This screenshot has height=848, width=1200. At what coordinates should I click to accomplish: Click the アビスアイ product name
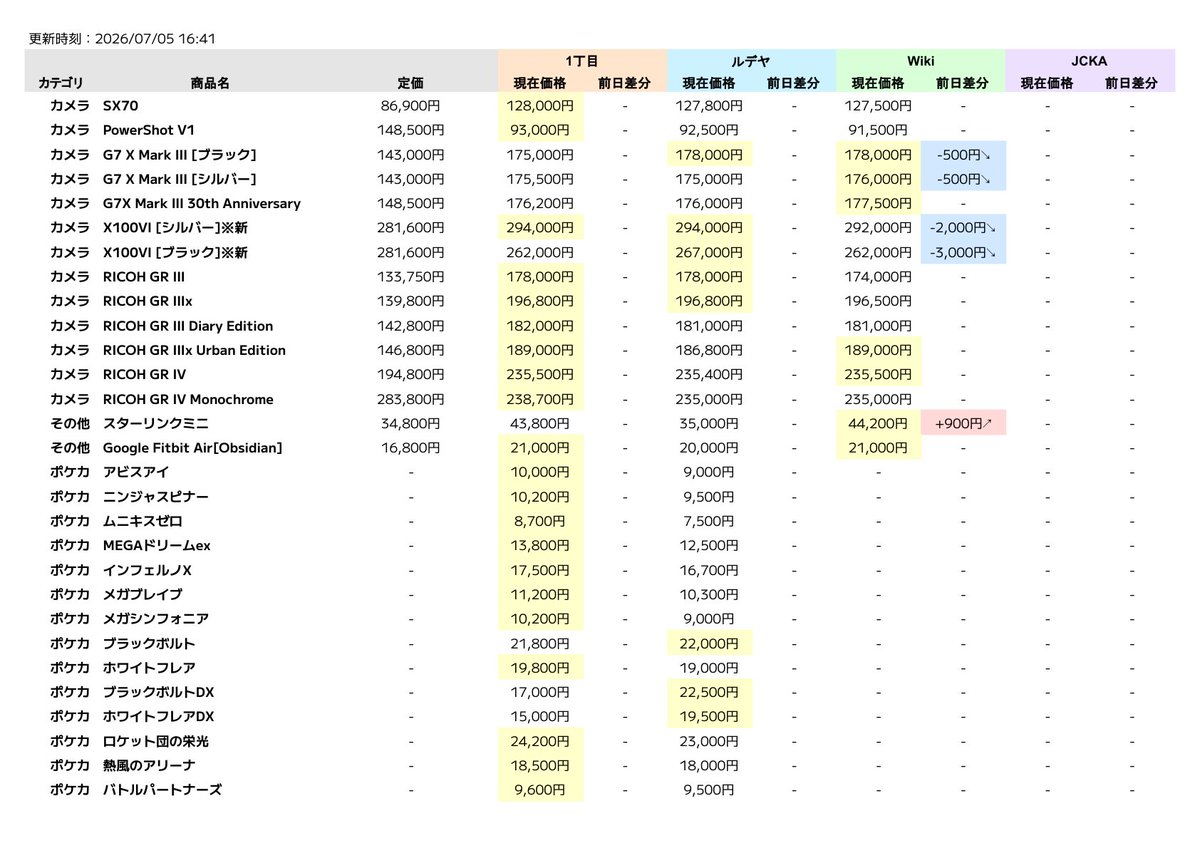136,472
